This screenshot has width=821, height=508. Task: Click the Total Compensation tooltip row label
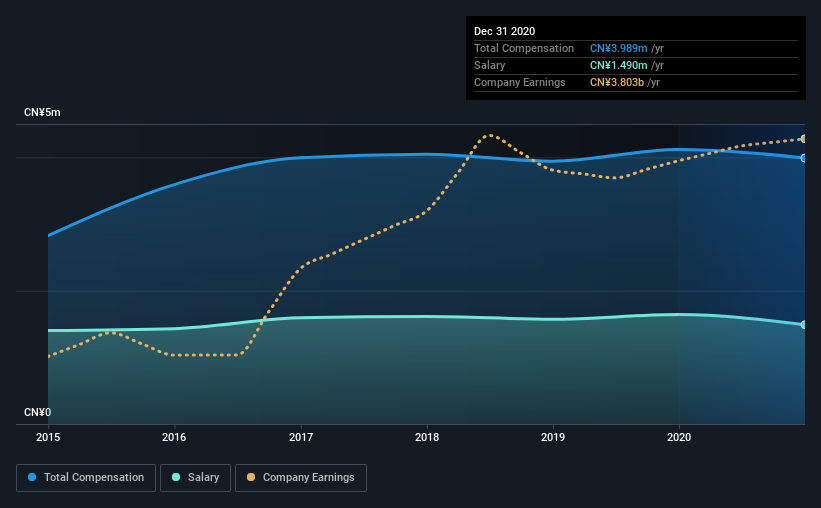[524, 48]
